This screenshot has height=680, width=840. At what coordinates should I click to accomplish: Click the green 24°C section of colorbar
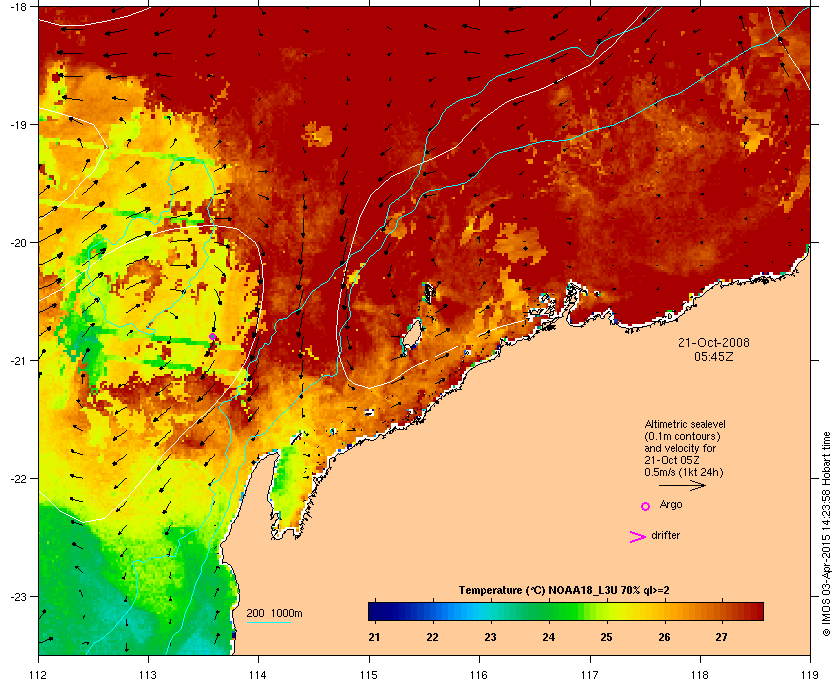point(549,611)
